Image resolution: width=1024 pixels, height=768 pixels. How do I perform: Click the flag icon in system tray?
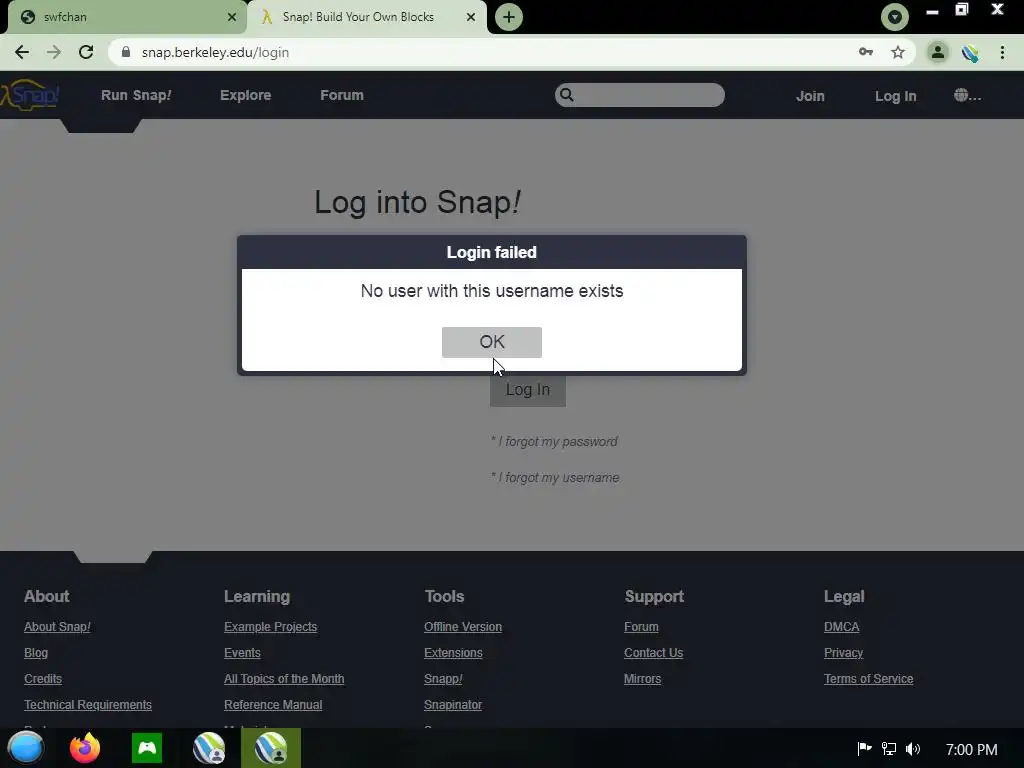(864, 749)
